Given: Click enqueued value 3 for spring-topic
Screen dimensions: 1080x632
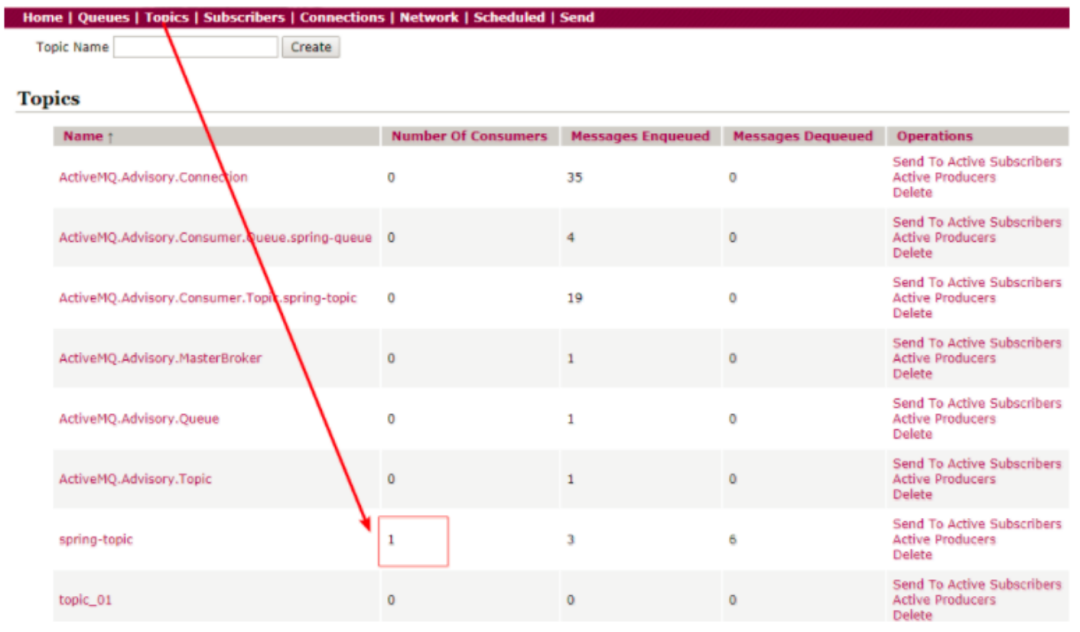Looking at the screenshot, I should click(x=570, y=540).
